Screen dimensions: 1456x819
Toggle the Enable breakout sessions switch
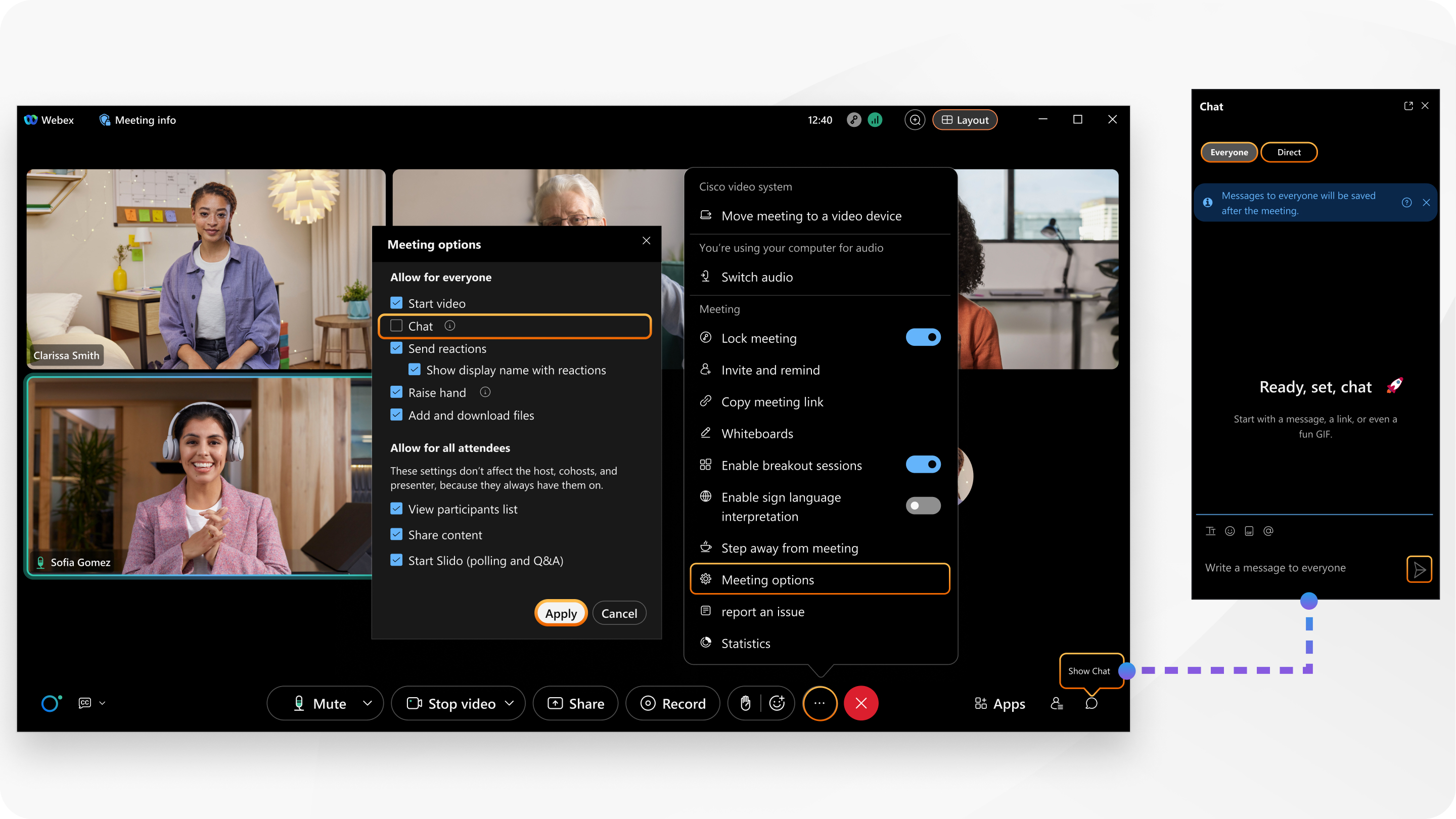[x=921, y=463]
